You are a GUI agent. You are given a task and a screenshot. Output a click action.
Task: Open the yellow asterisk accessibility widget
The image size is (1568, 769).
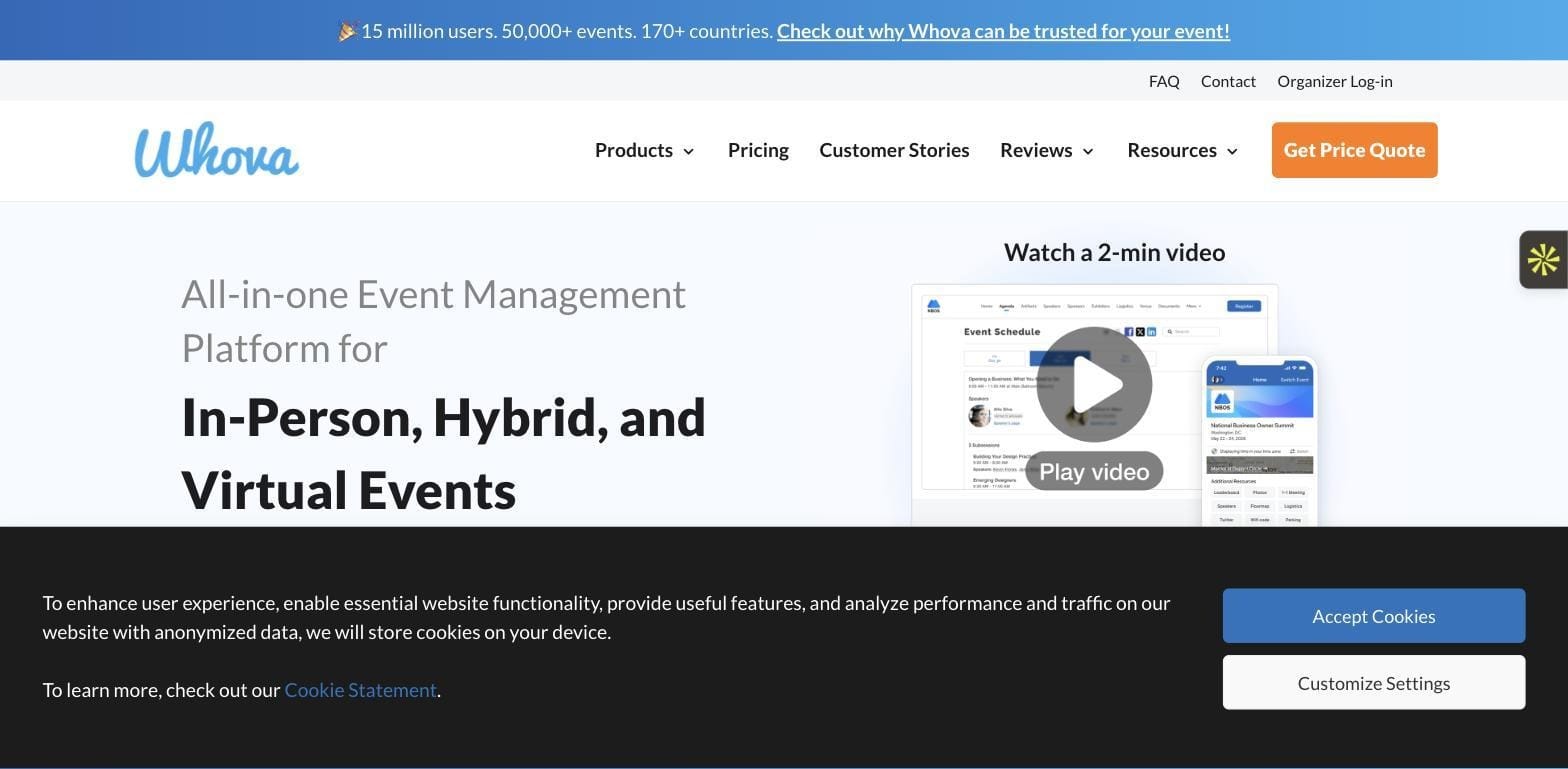pyautogui.click(x=1543, y=260)
